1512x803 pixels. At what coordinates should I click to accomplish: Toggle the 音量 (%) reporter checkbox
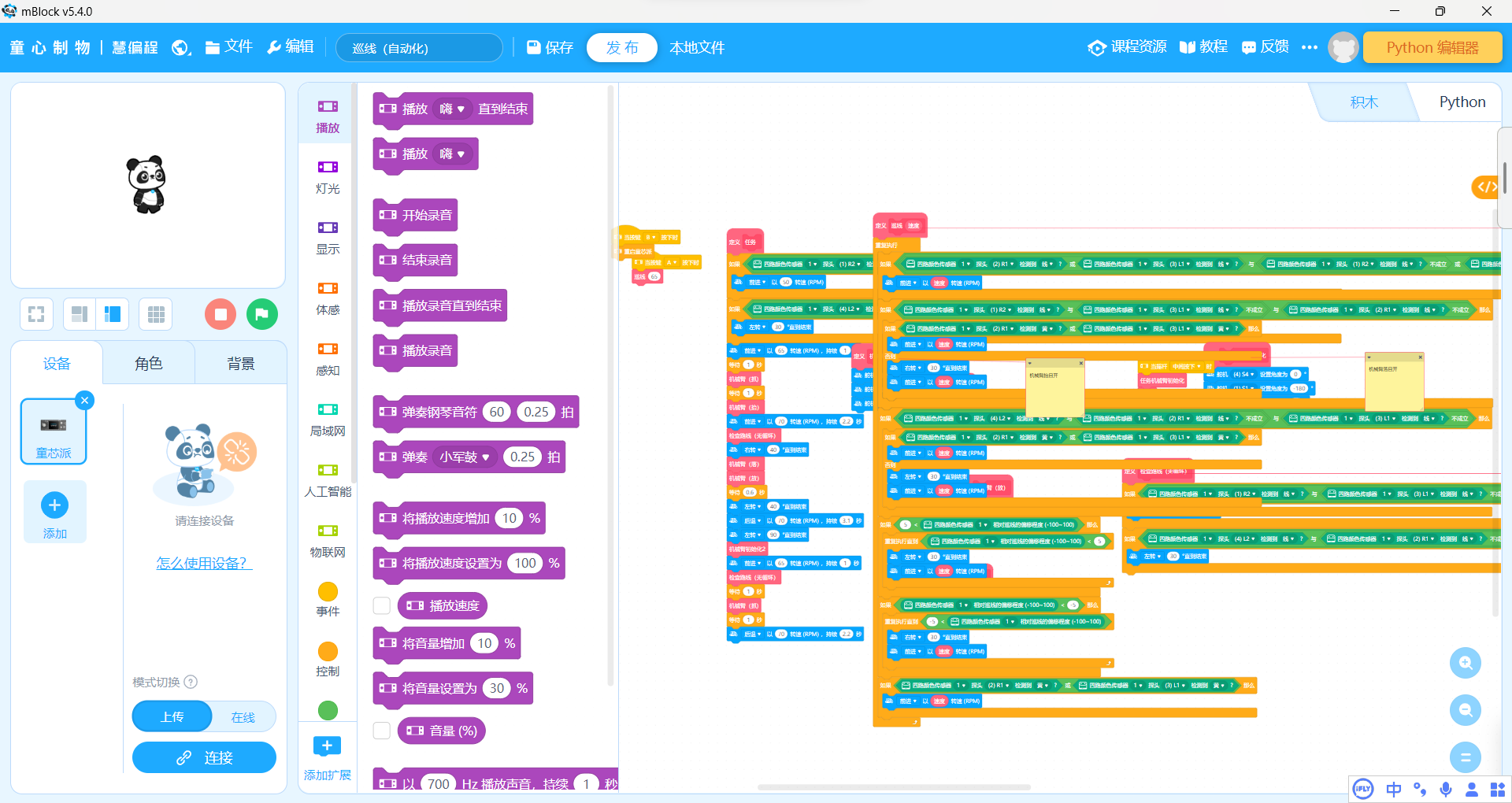[382, 731]
